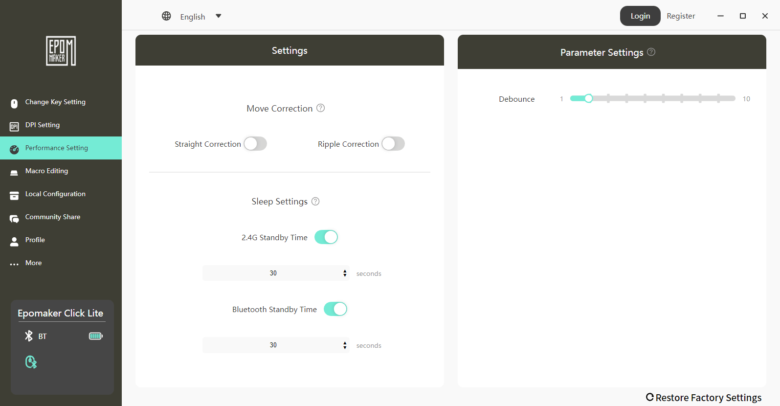Open the DPI Setting page
Viewport: 780px width, 406px height.
(x=42, y=125)
